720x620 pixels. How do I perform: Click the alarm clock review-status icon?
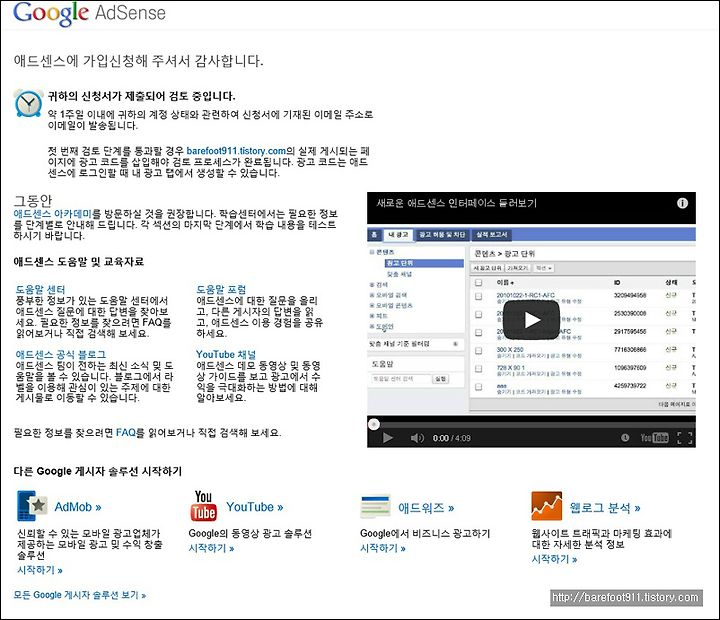coord(29,103)
